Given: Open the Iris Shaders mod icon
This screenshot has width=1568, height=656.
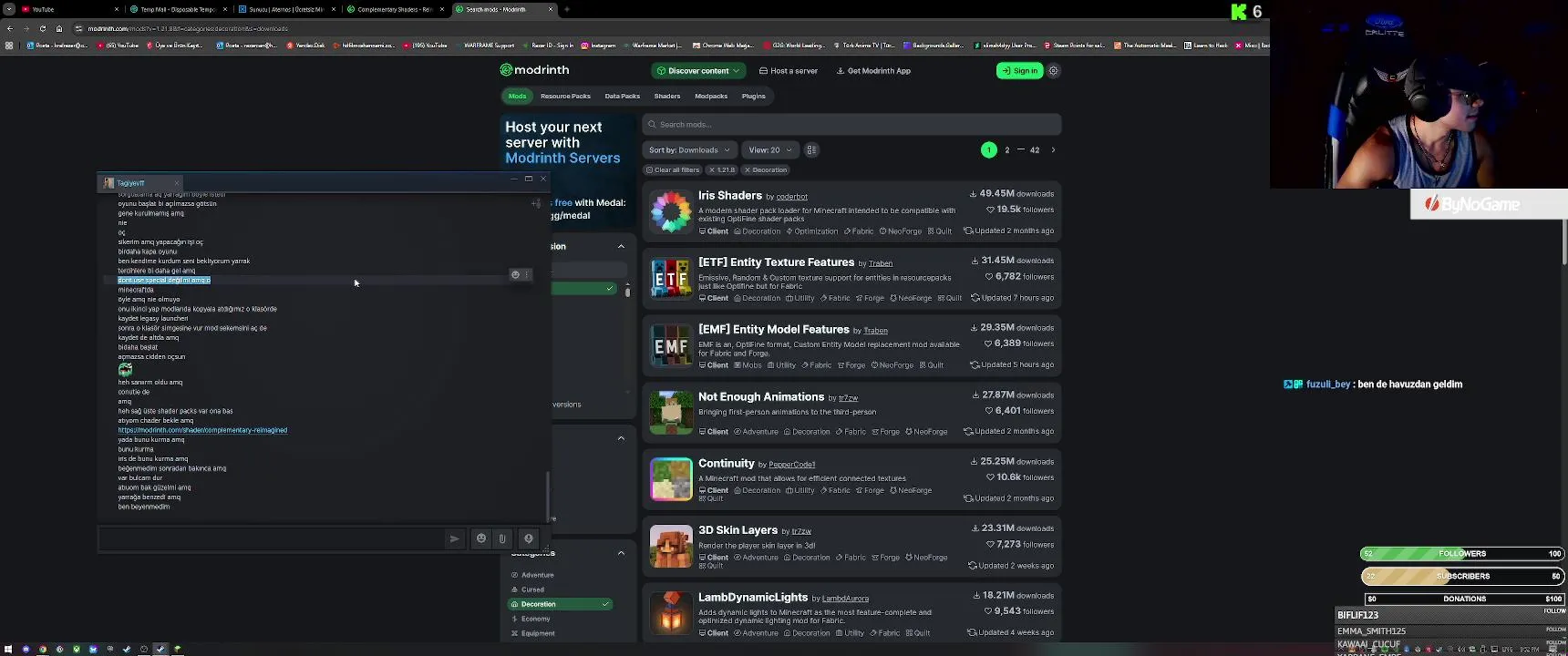Looking at the screenshot, I should click(671, 211).
